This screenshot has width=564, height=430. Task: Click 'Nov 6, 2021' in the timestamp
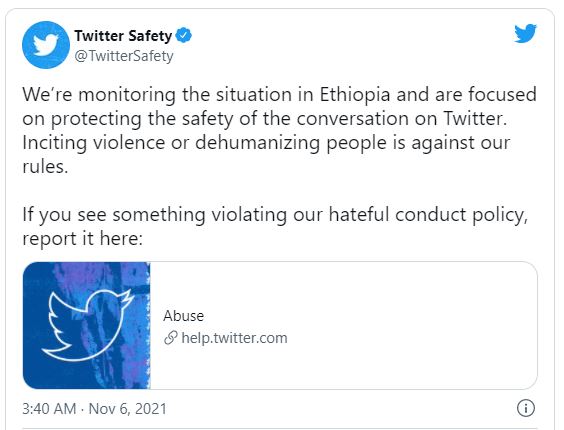128,409
